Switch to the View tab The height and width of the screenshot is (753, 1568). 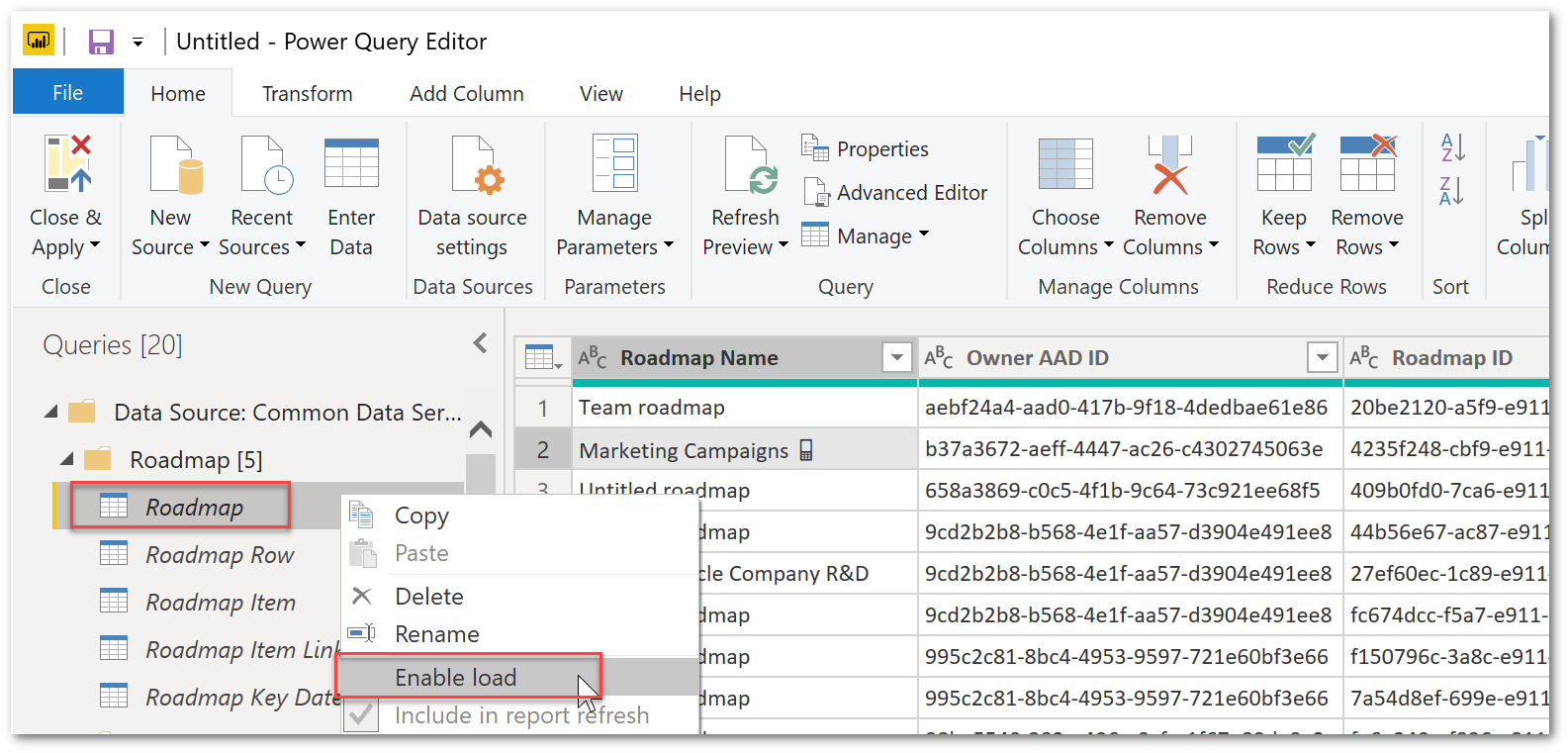click(x=601, y=93)
